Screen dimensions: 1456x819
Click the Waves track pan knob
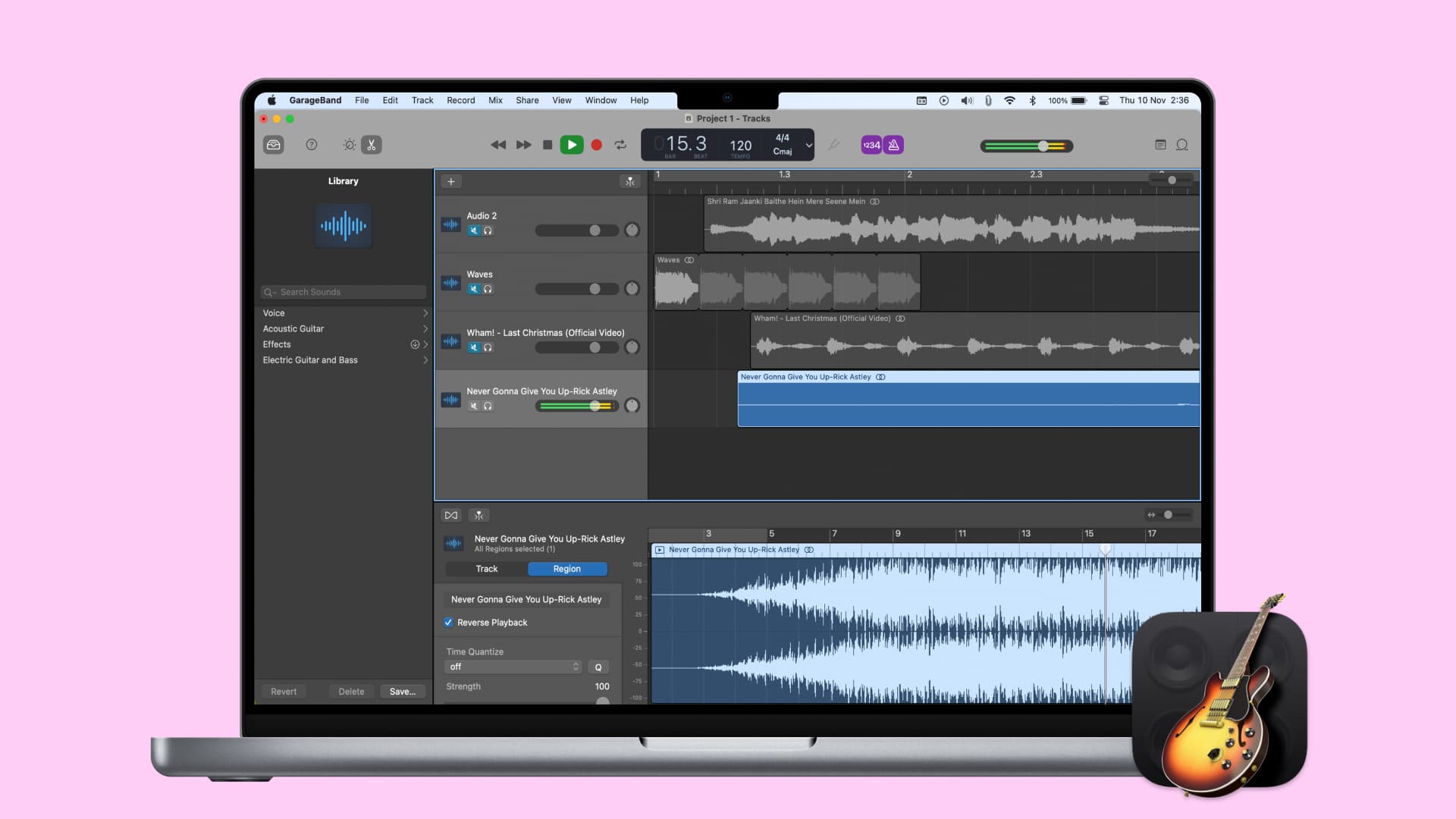[632, 288]
